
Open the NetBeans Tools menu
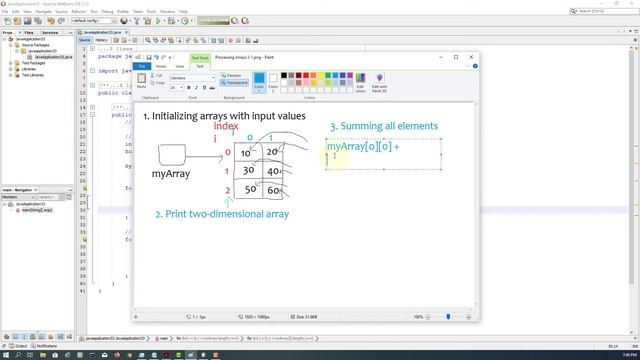[x=151, y=11]
